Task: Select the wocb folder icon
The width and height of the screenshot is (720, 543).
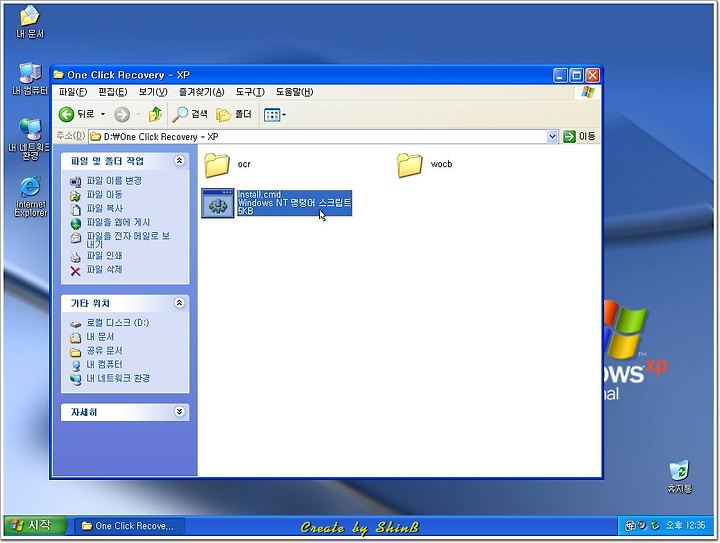Action: 410,165
